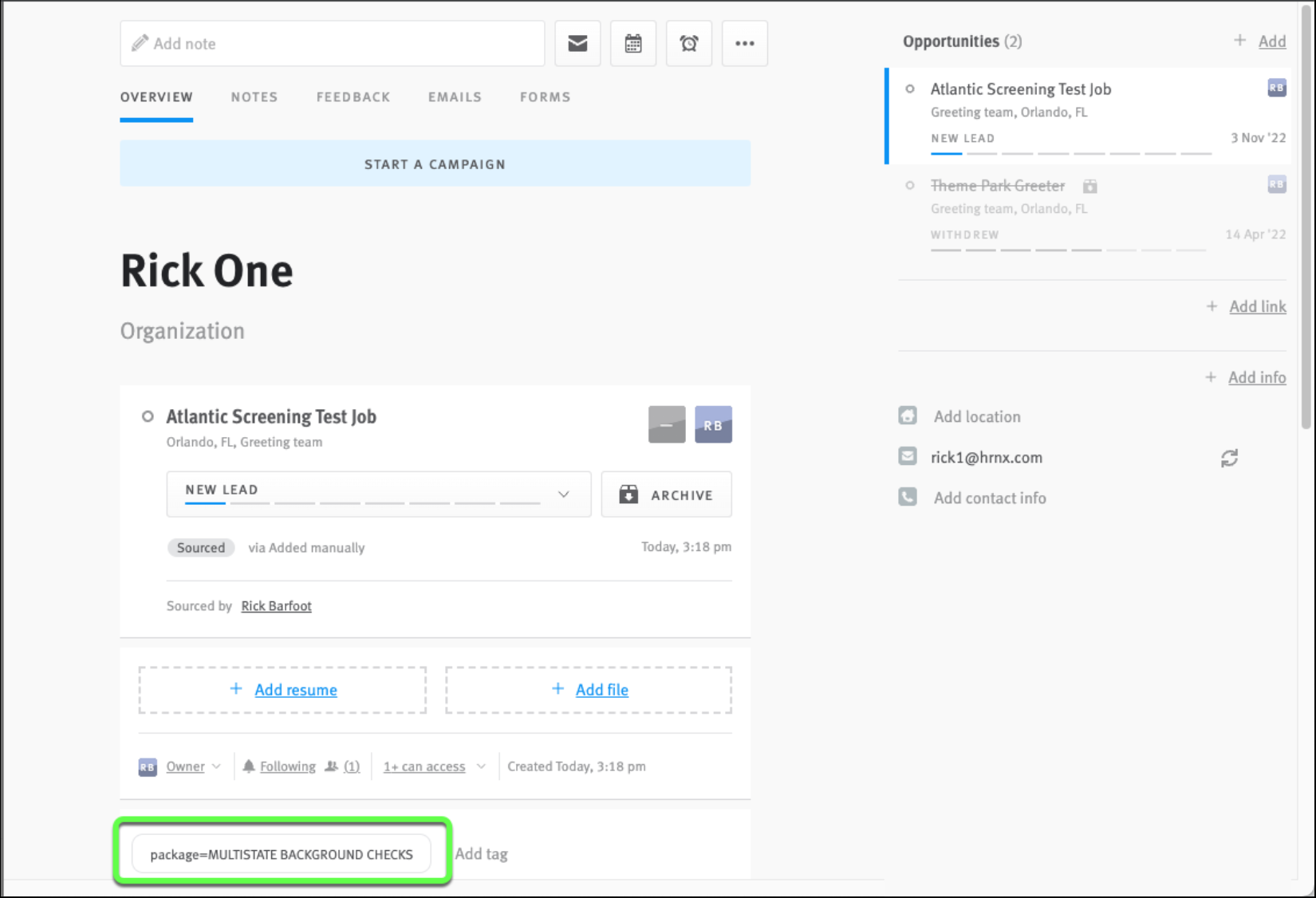Viewport: 1316px width, 898px height.
Task: Open the FORMS tab
Action: pos(545,96)
